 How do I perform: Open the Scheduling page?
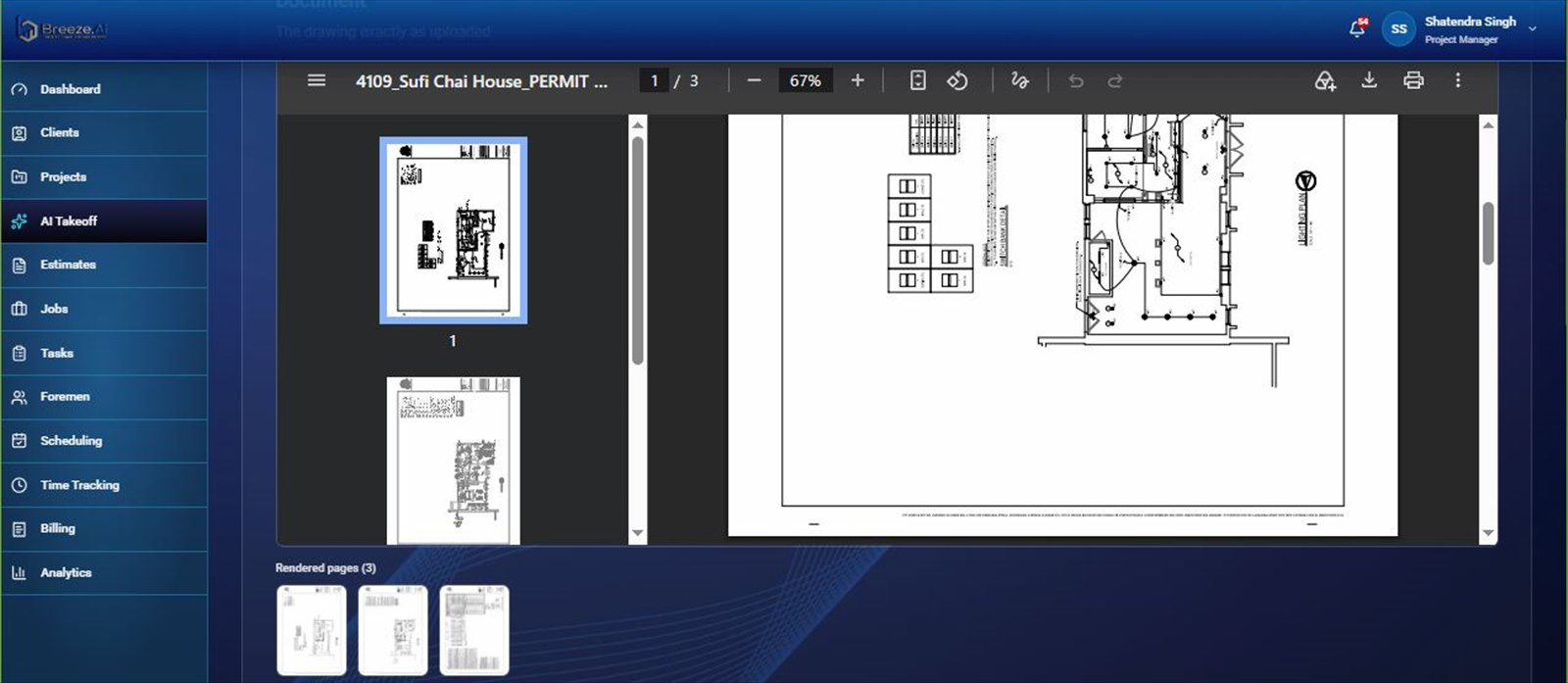pyautogui.click(x=104, y=441)
